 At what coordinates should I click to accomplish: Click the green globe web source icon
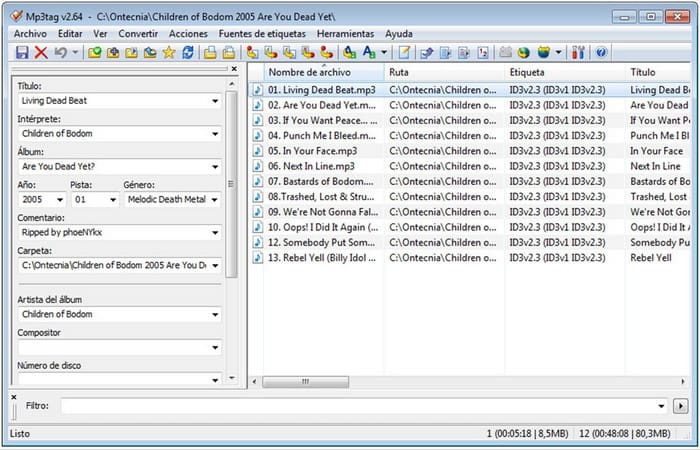(524, 53)
